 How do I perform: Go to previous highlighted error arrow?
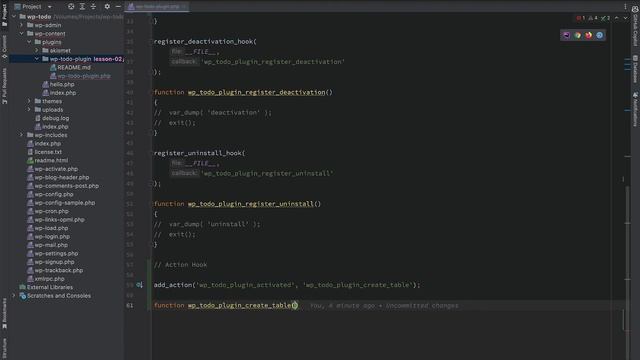(x=617, y=18)
